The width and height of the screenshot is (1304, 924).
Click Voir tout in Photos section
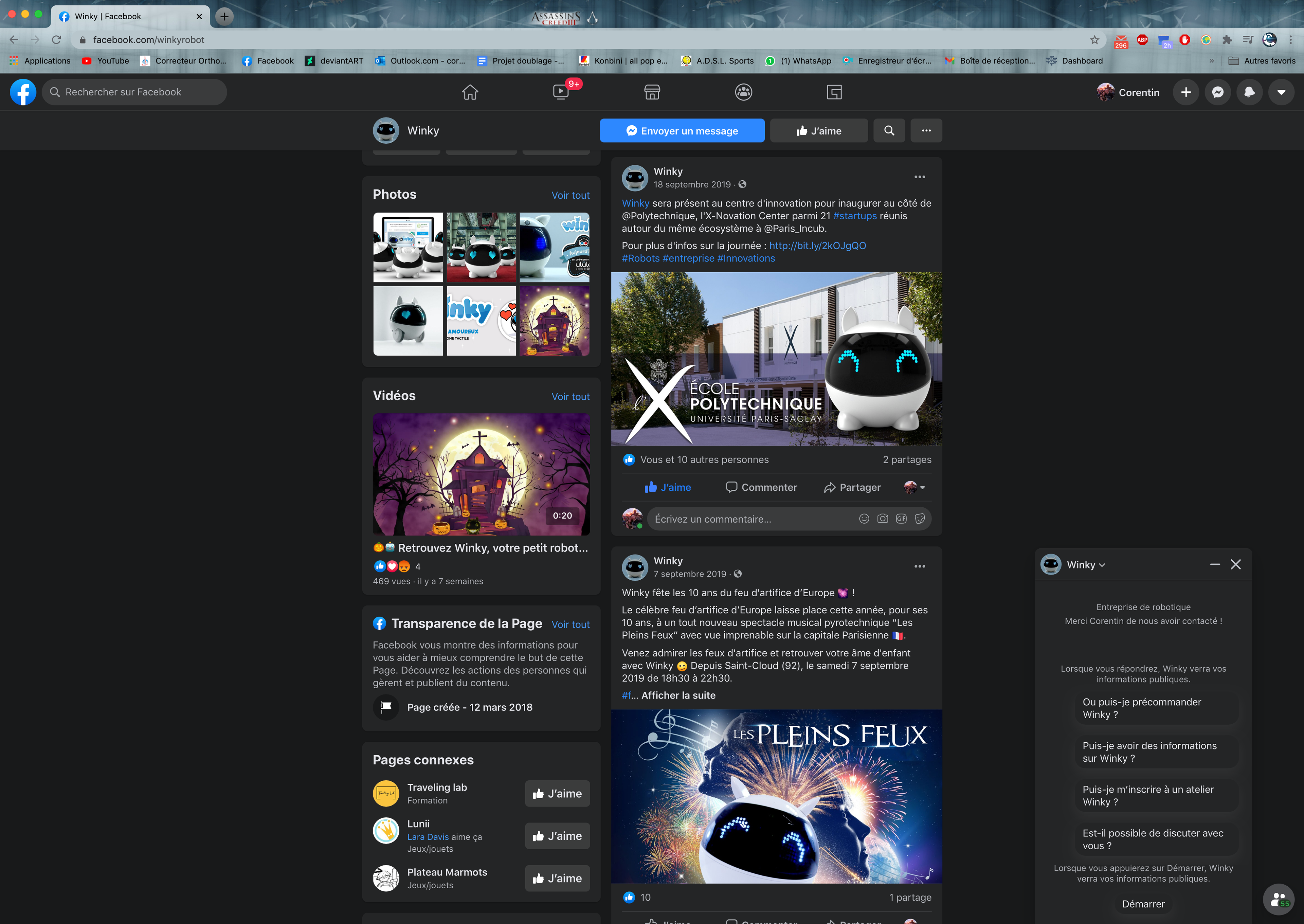click(x=570, y=195)
